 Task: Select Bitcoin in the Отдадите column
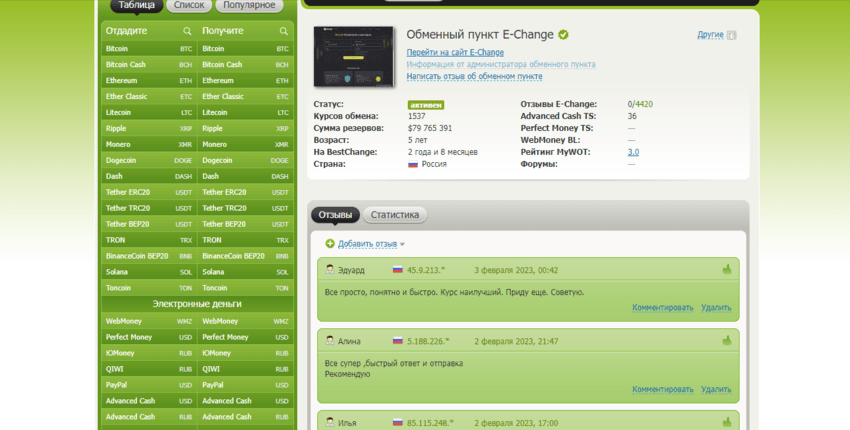[x=117, y=48]
